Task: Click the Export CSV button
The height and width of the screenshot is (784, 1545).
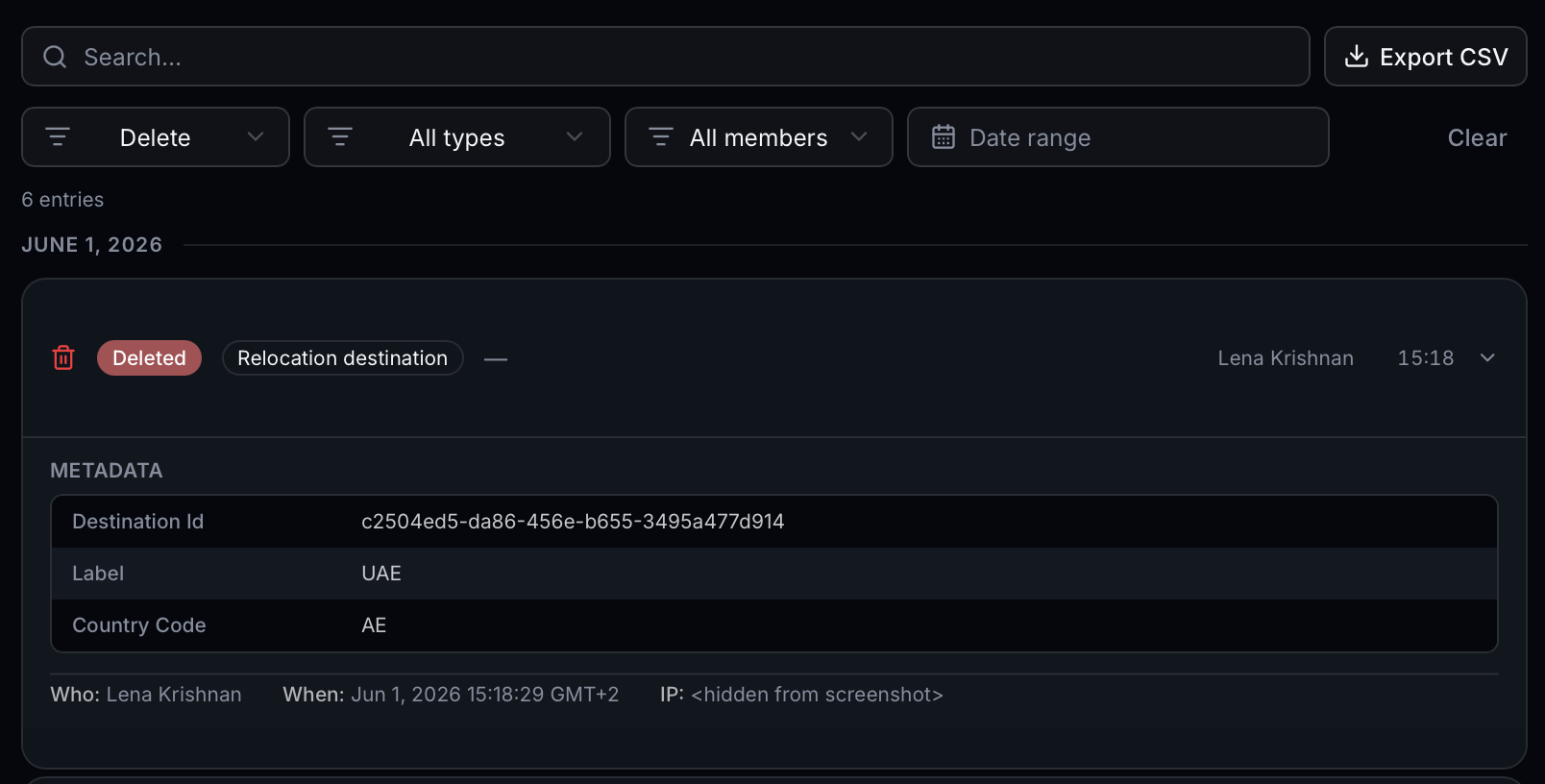Action: (x=1425, y=57)
